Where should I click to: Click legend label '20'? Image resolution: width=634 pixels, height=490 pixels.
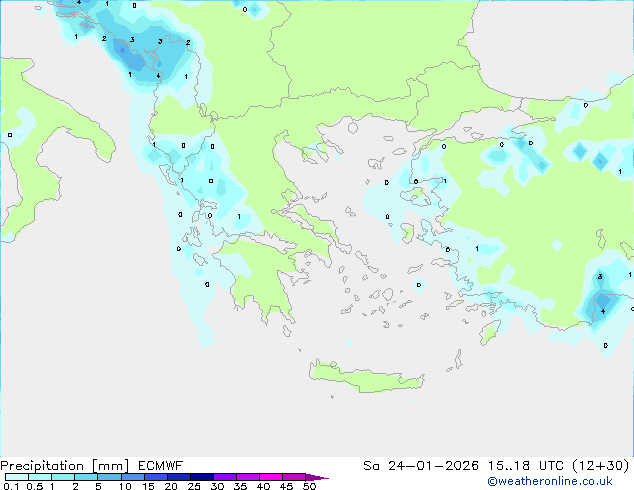point(171,486)
